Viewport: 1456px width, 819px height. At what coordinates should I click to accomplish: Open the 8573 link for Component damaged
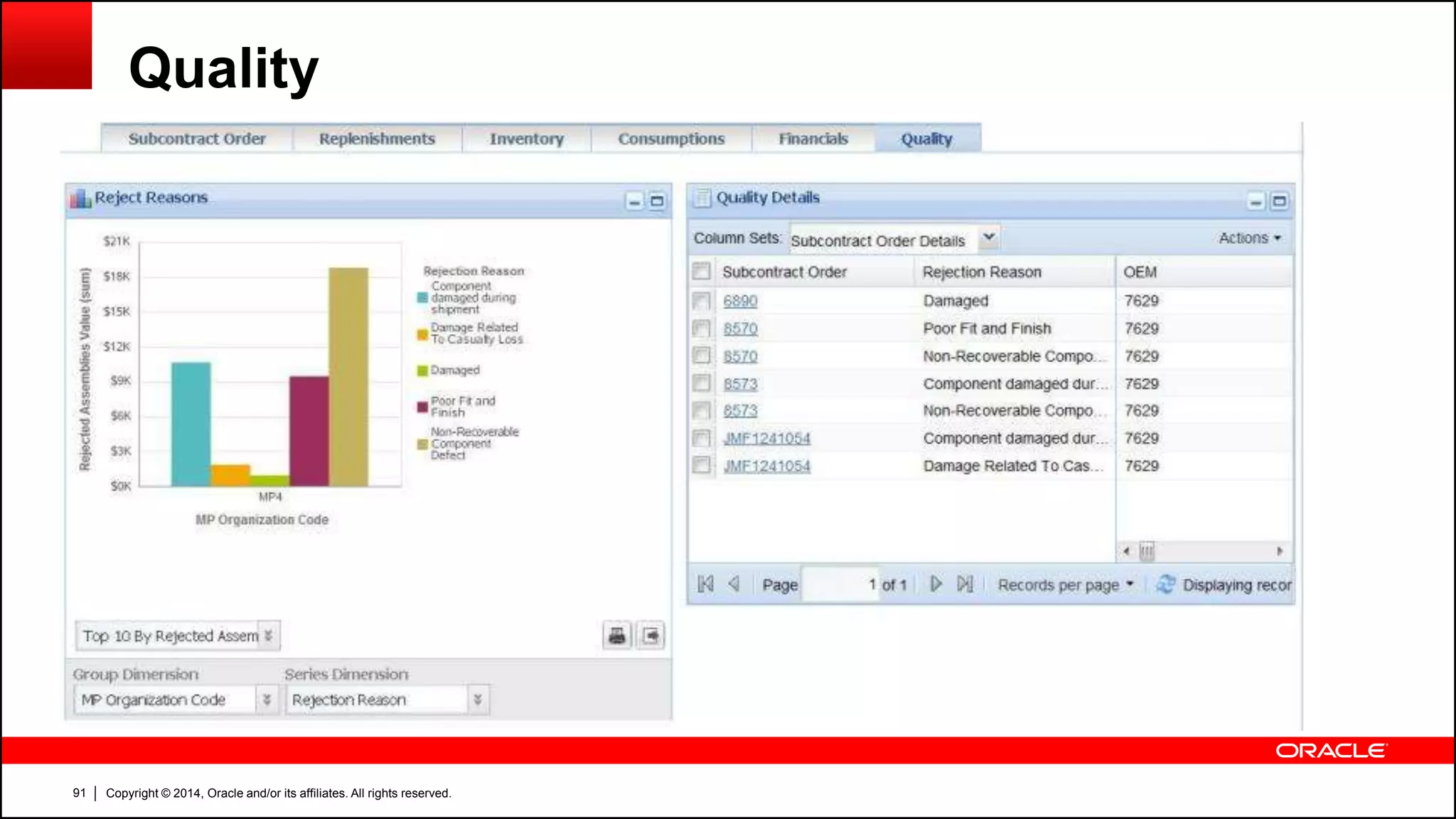tap(740, 384)
